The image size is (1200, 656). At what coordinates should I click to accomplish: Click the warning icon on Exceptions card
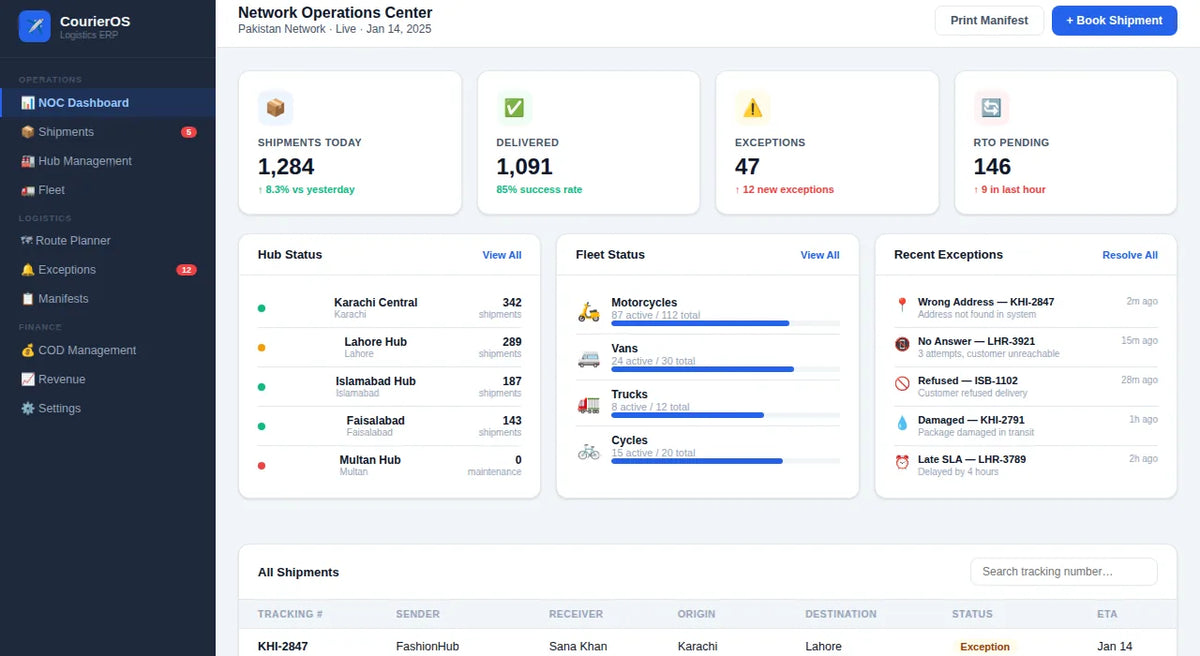(x=752, y=108)
